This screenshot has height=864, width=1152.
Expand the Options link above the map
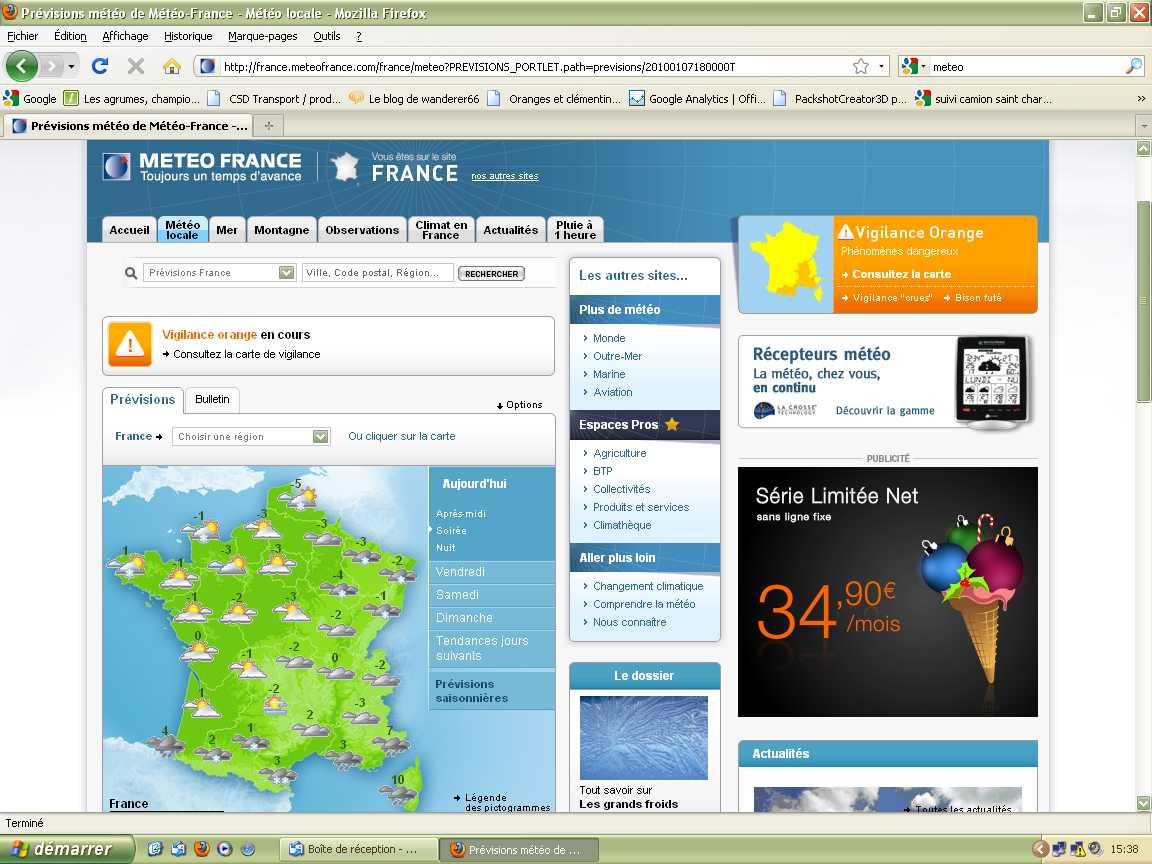519,405
